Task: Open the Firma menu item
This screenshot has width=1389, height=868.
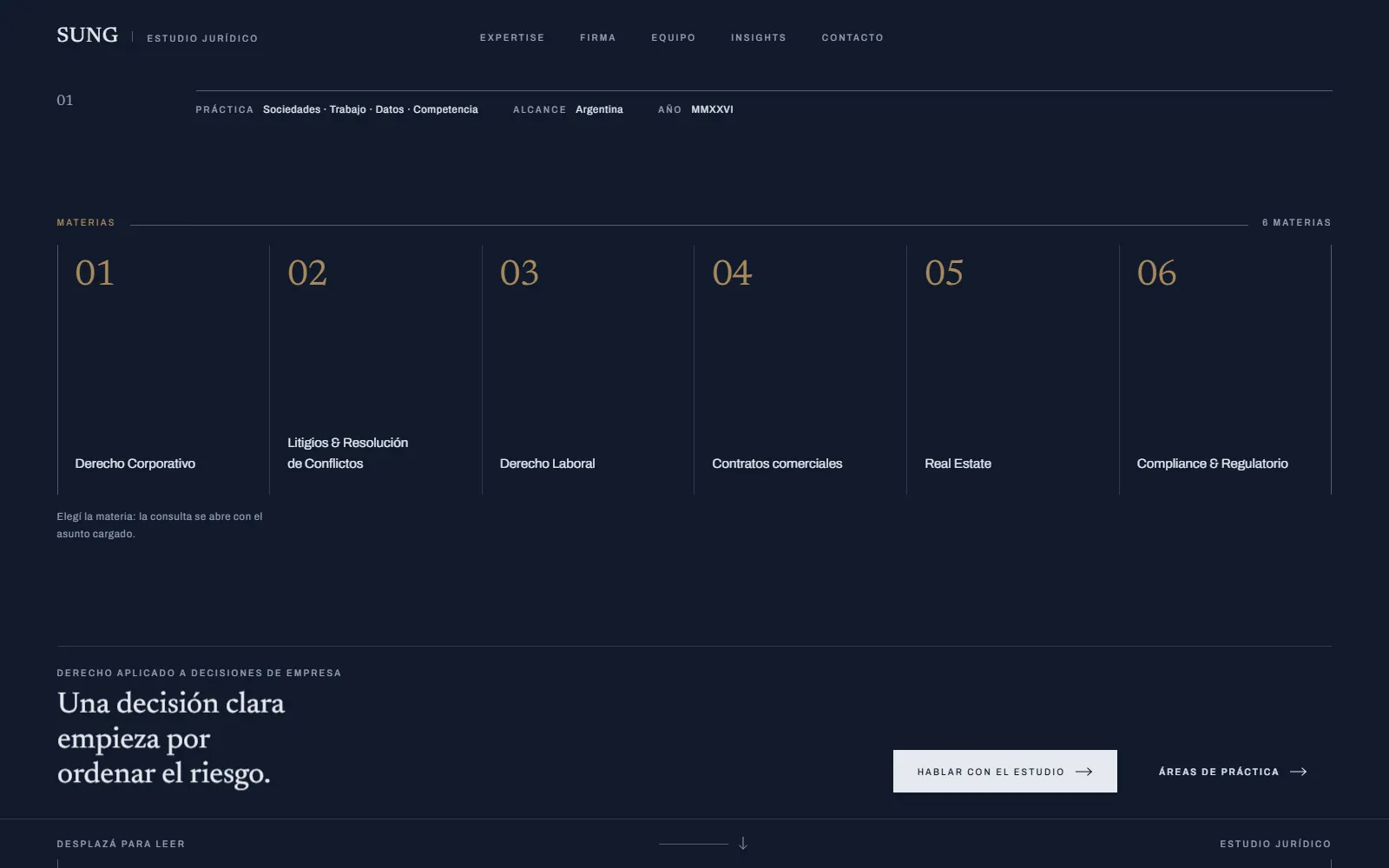Action: click(598, 37)
